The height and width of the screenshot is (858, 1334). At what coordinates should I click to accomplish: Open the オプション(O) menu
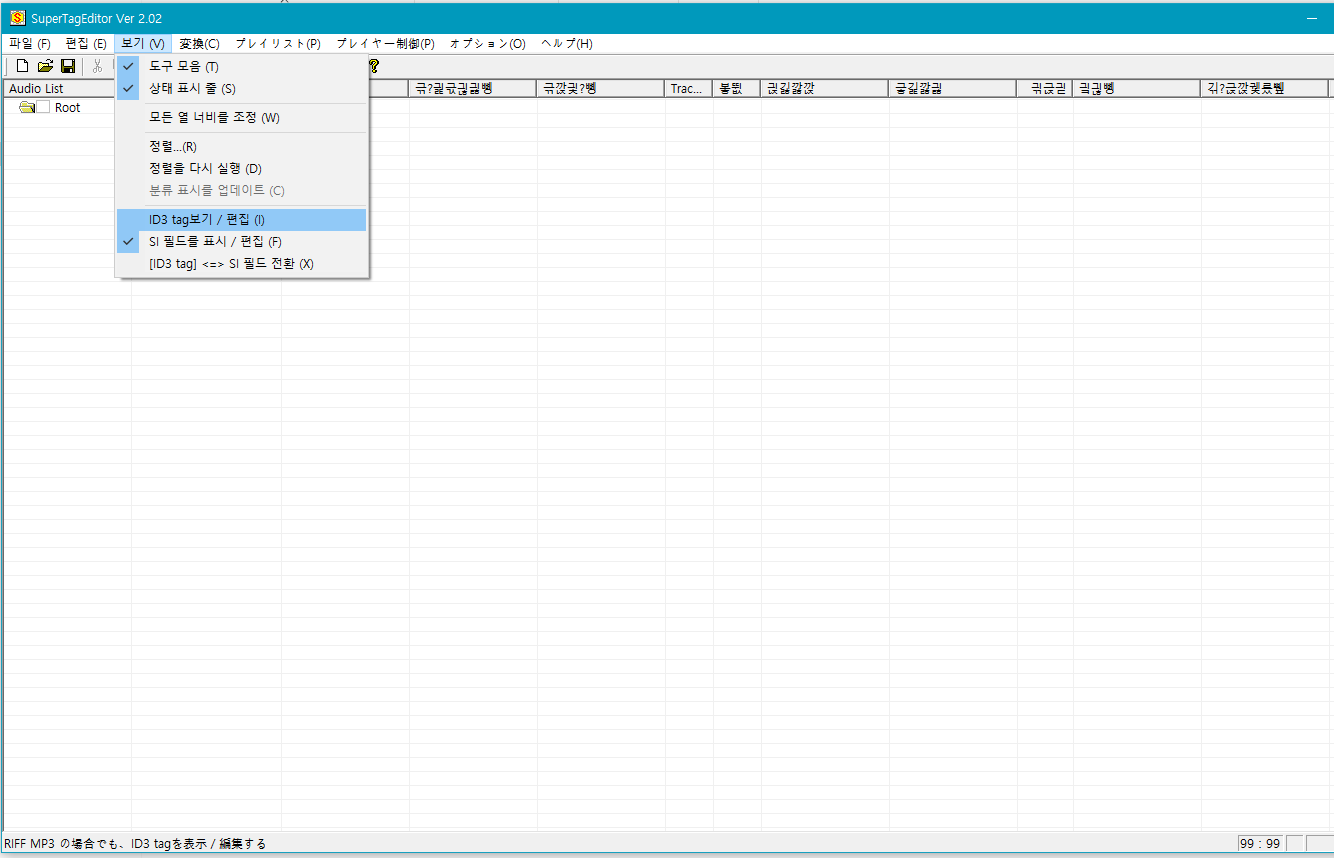click(x=487, y=44)
